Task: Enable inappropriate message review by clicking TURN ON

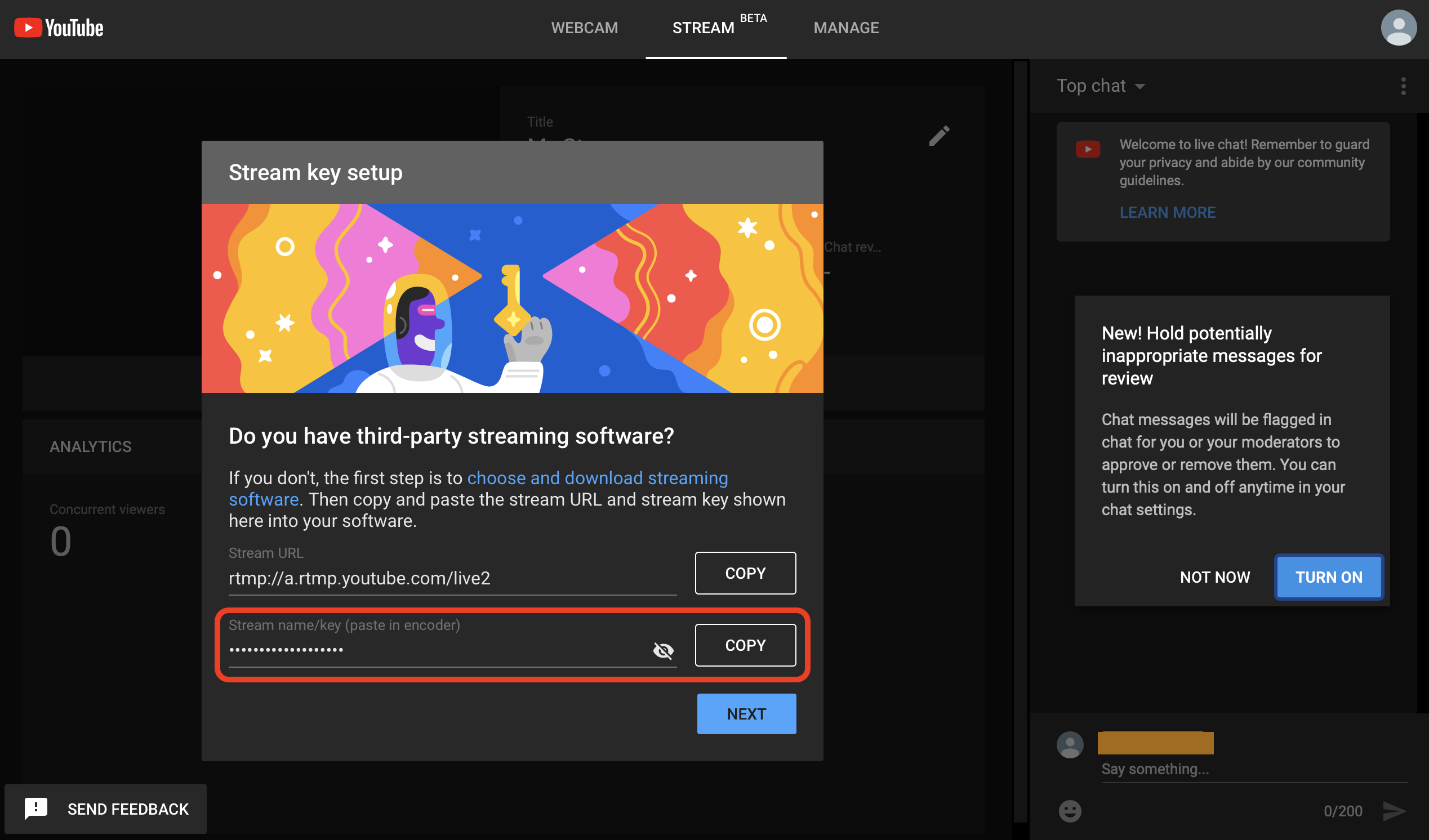Action: click(1330, 577)
